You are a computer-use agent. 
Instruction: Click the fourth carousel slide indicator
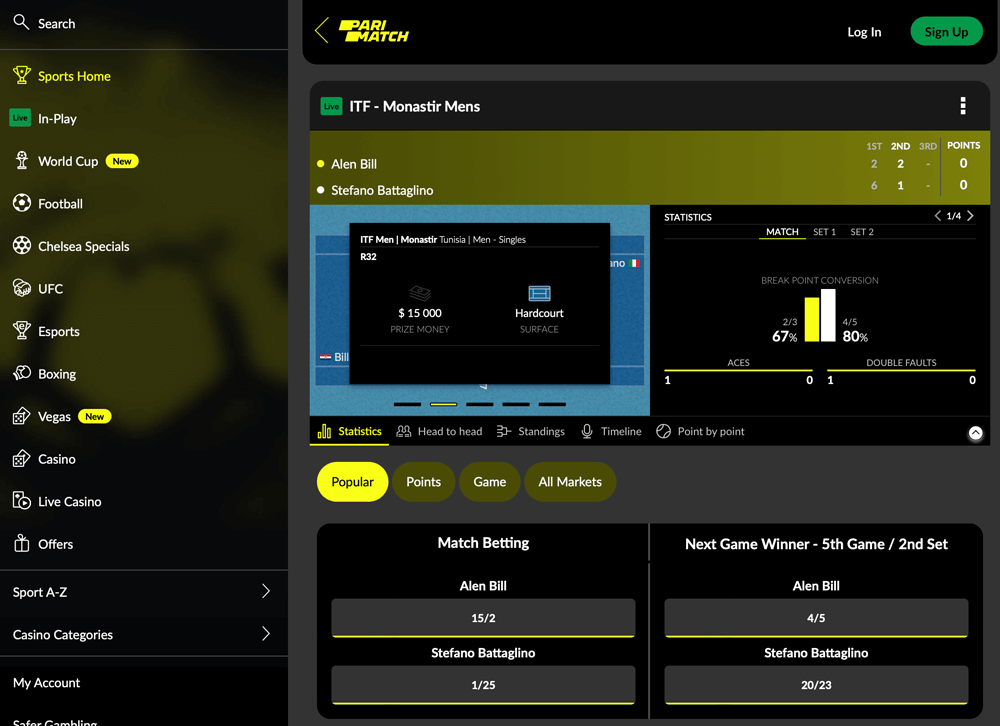coord(516,404)
